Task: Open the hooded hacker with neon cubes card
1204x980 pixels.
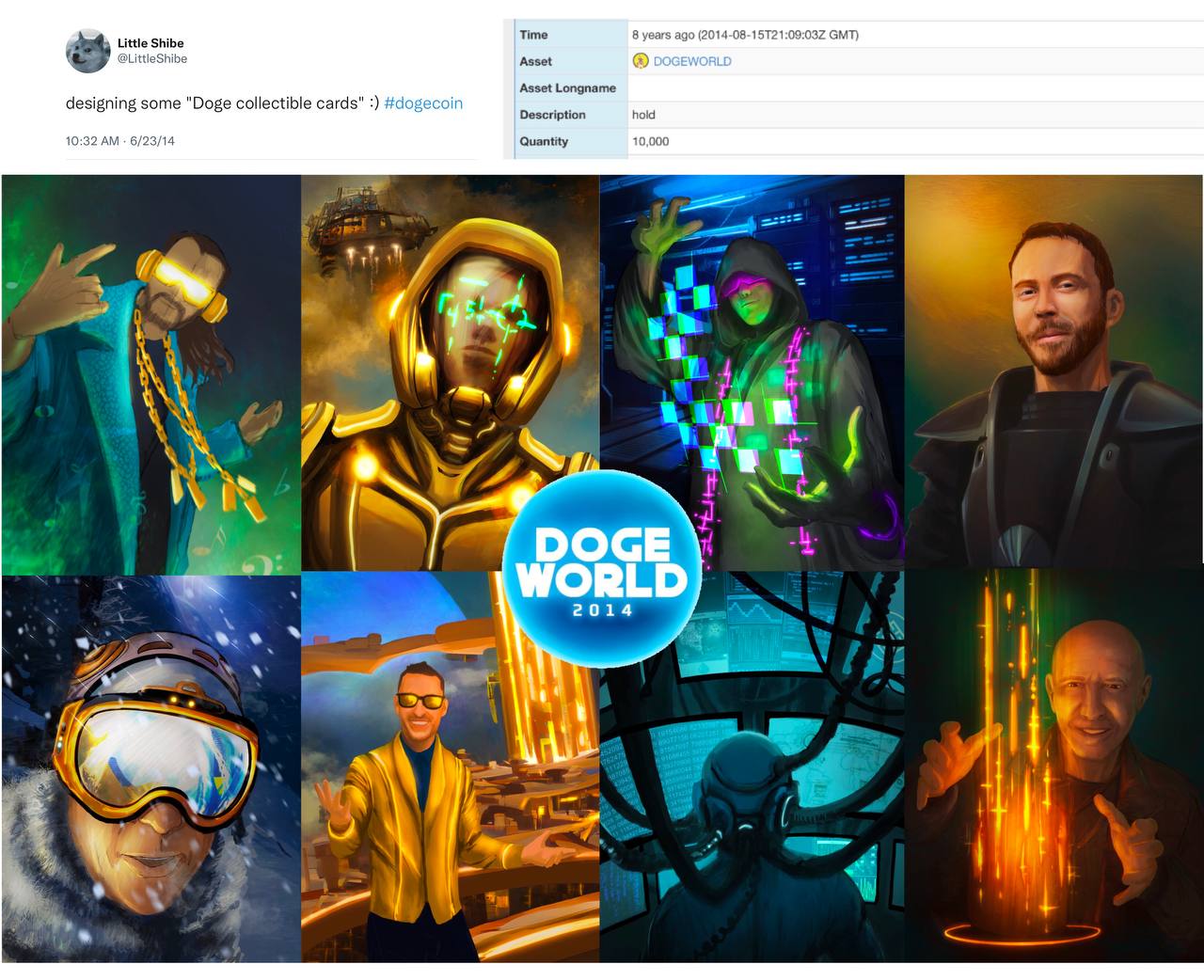Action: [x=752, y=372]
